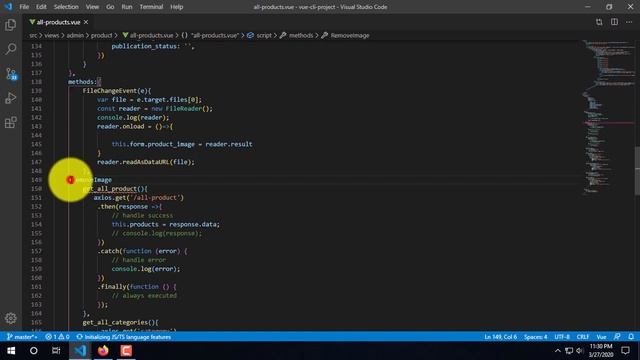Open the Help menu

tap(177, 7)
